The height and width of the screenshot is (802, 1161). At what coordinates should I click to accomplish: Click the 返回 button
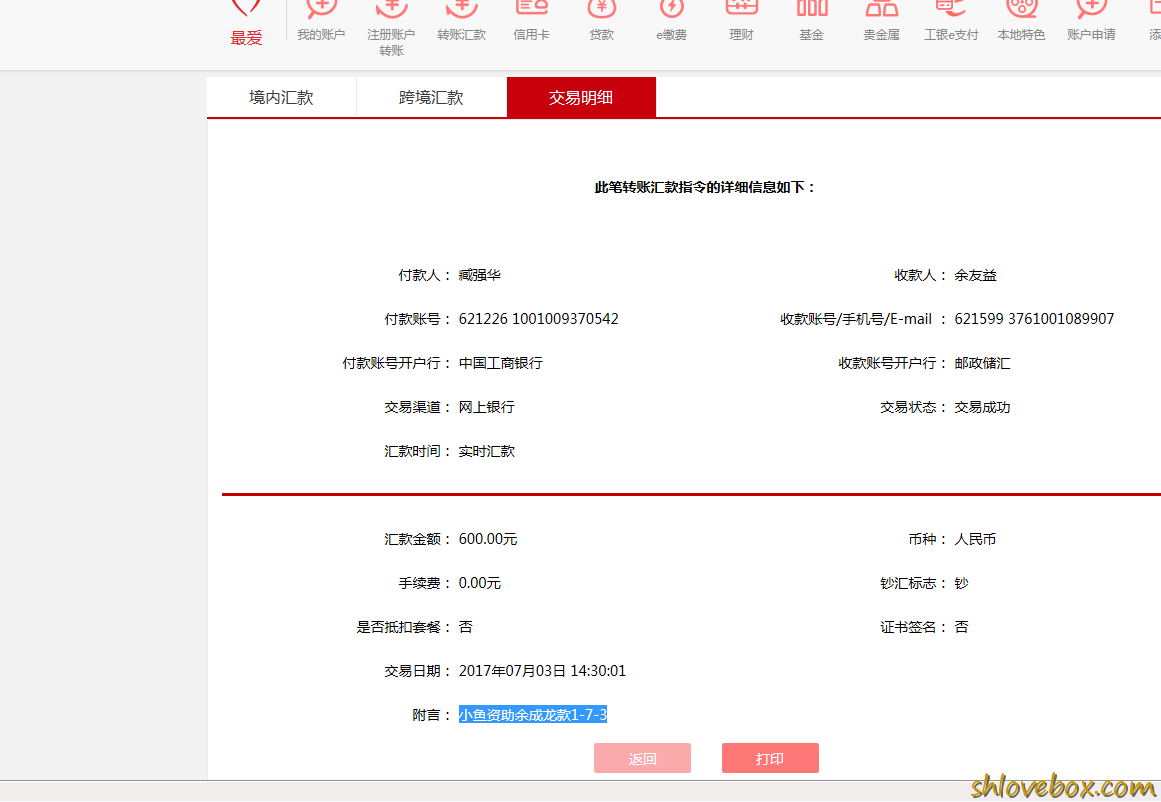tap(642, 758)
